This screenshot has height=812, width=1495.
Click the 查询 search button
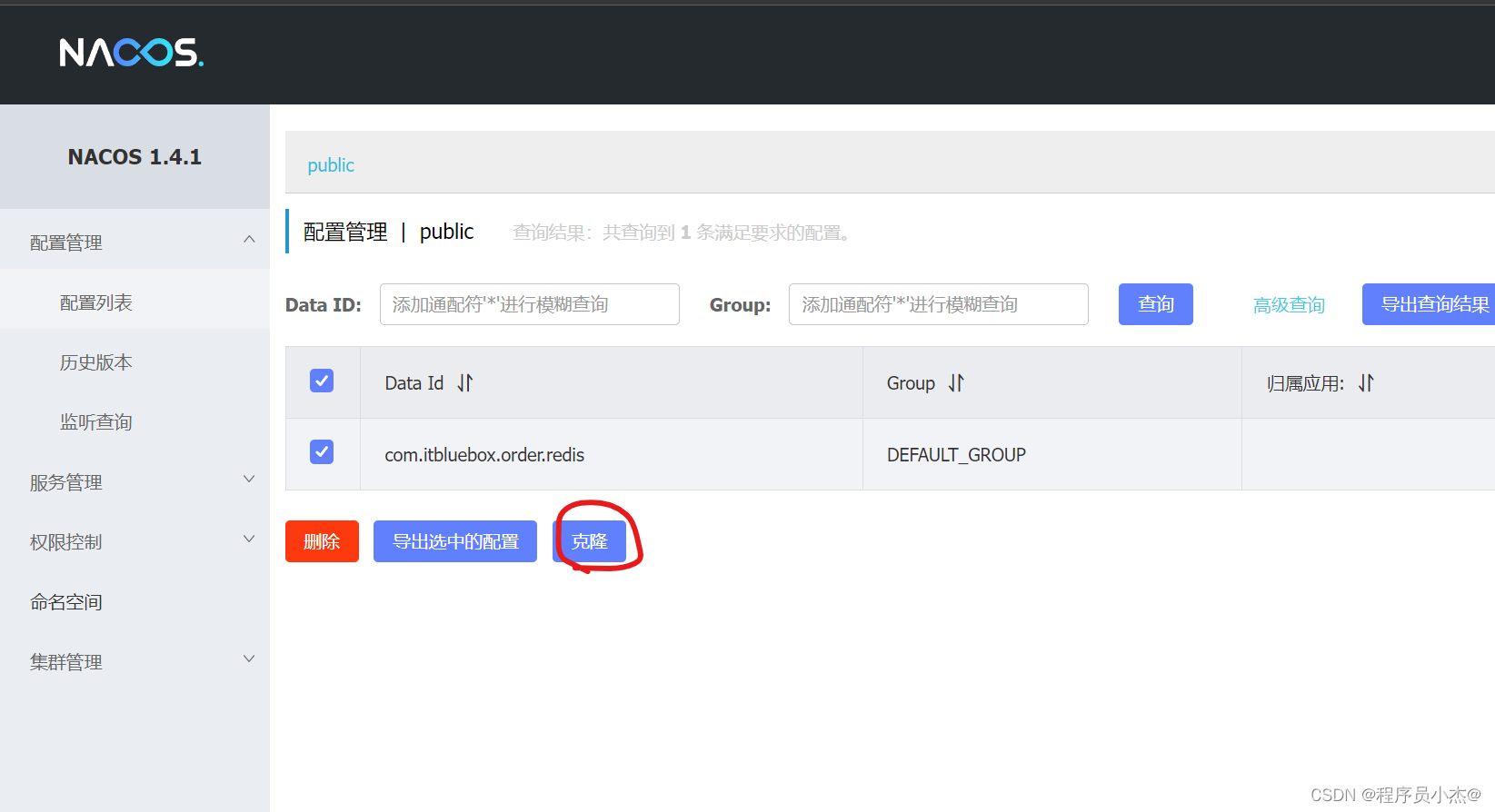coord(1156,304)
